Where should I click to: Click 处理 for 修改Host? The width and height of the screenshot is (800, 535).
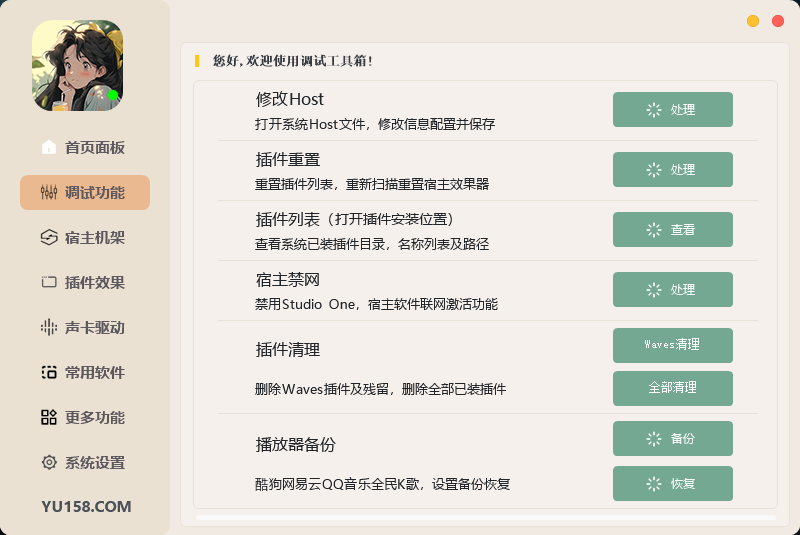coord(672,110)
